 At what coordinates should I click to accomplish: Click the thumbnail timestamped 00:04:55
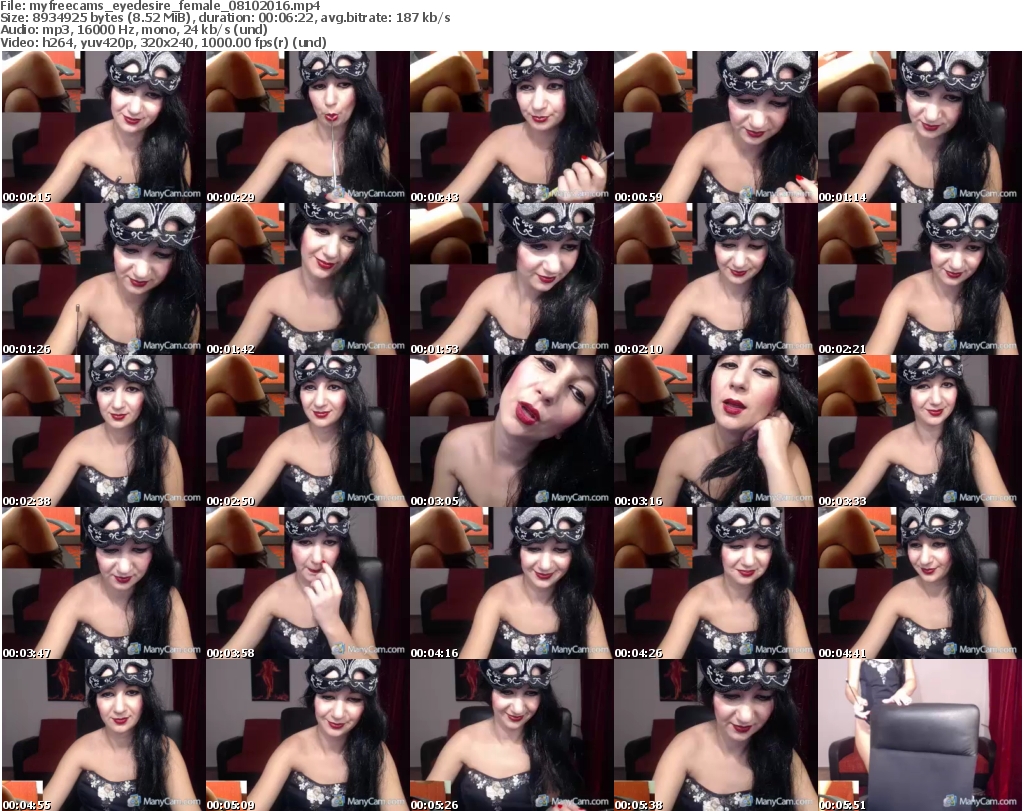(x=102, y=735)
